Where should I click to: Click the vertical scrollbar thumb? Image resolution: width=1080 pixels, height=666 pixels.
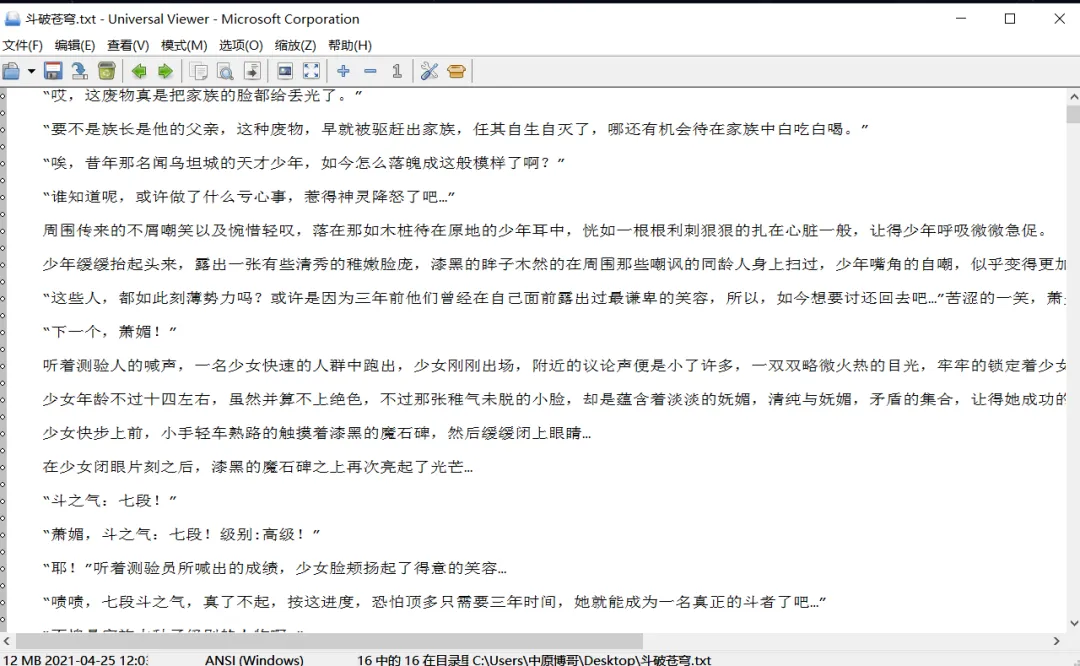pos(1073,114)
